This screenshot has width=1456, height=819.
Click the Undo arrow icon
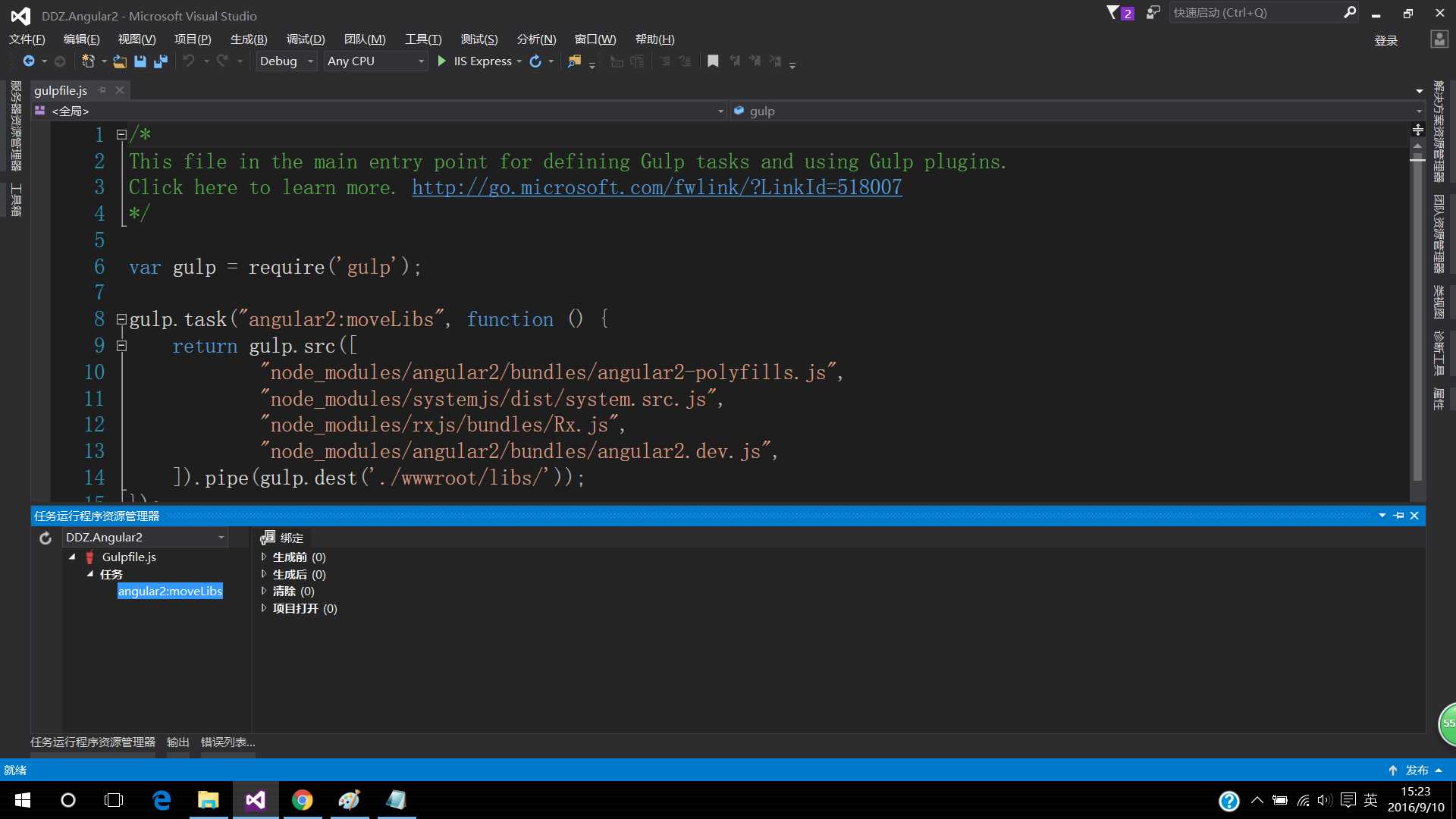(x=189, y=61)
